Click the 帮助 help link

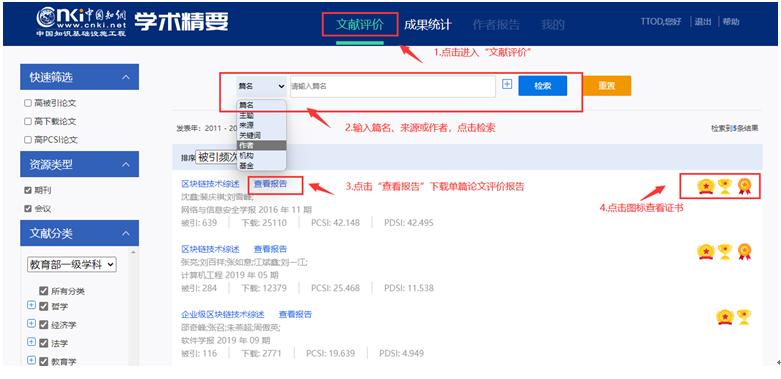click(731, 22)
